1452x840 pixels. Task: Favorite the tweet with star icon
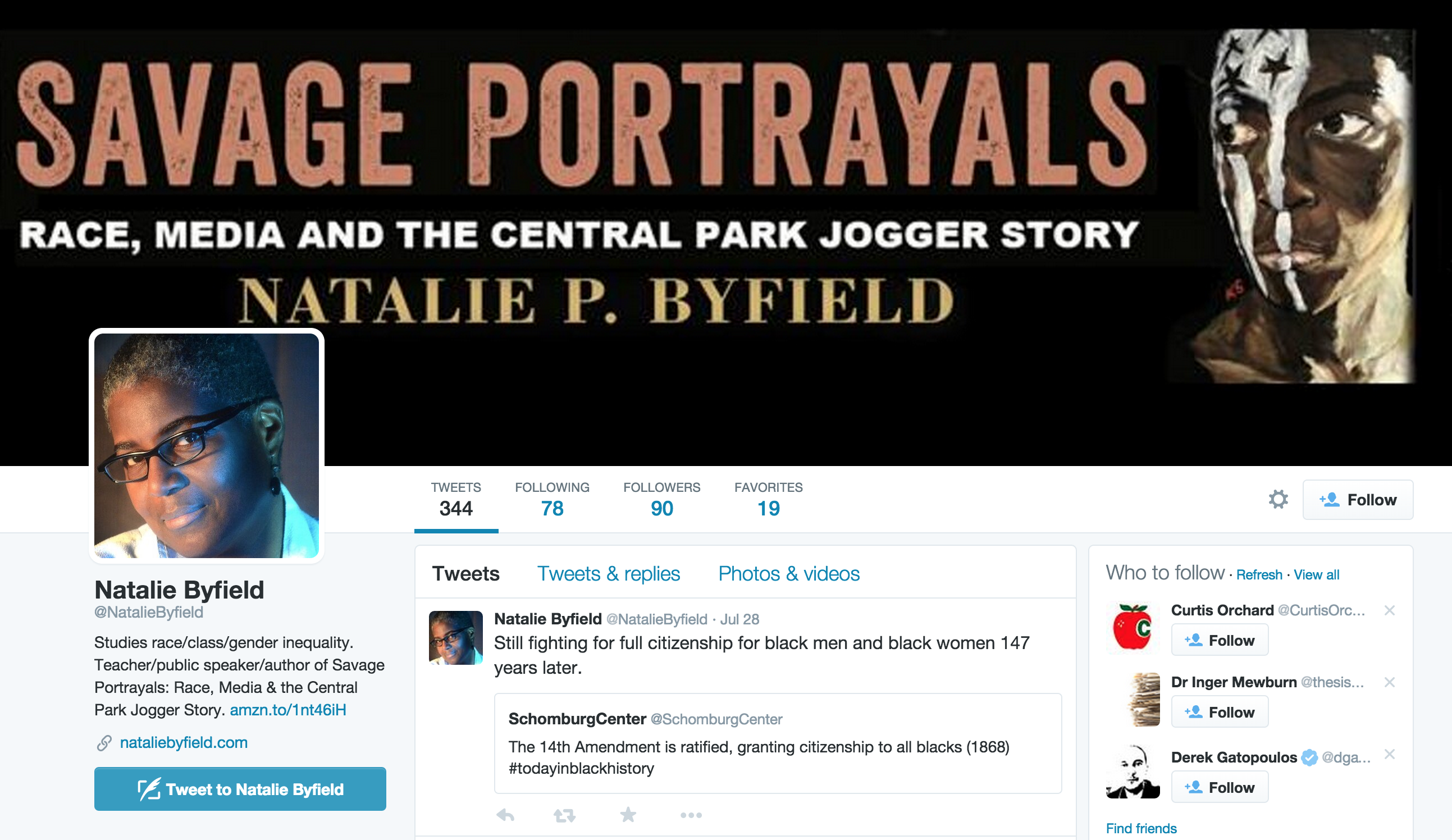pyautogui.click(x=628, y=814)
